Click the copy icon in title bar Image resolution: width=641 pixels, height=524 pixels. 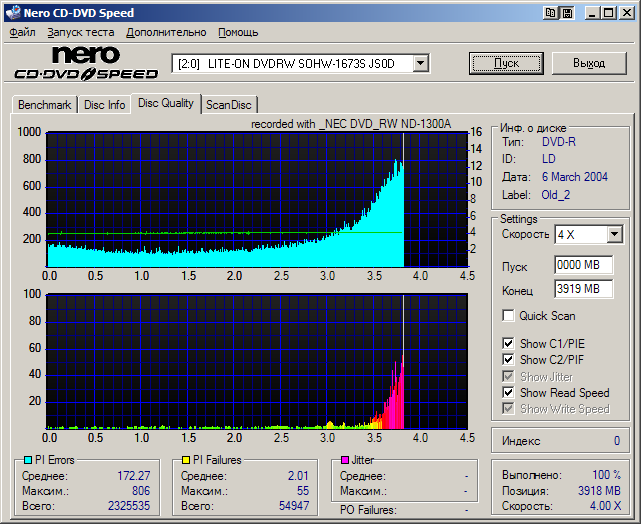pyautogui.click(x=551, y=13)
